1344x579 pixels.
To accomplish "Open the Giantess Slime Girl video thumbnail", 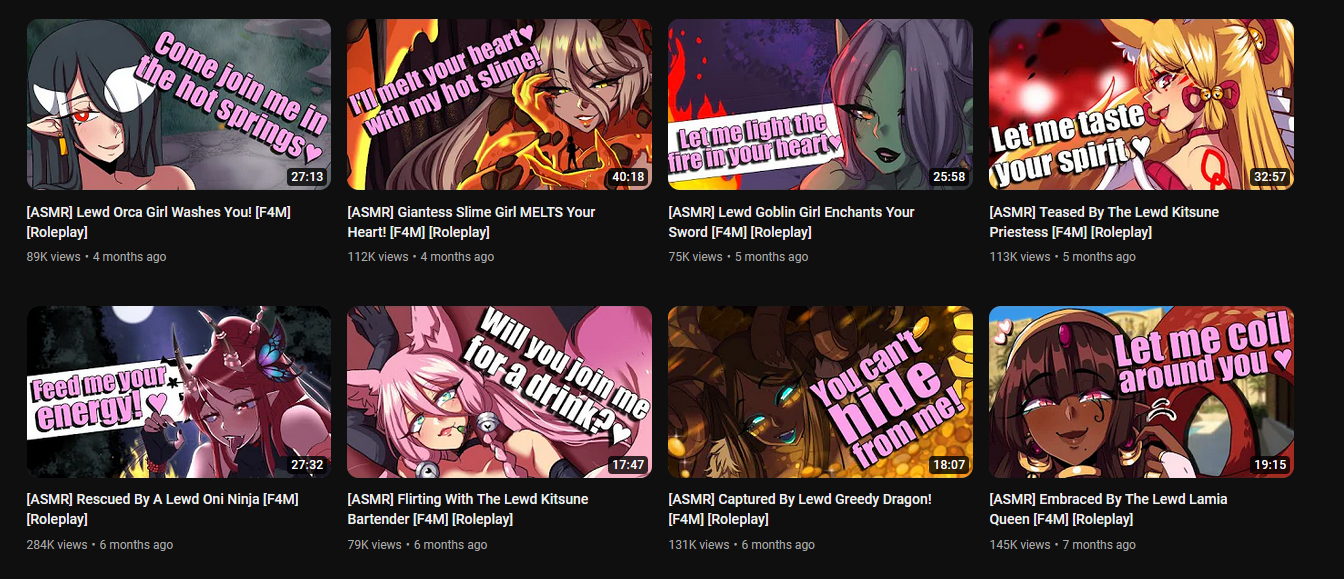I will pos(499,104).
